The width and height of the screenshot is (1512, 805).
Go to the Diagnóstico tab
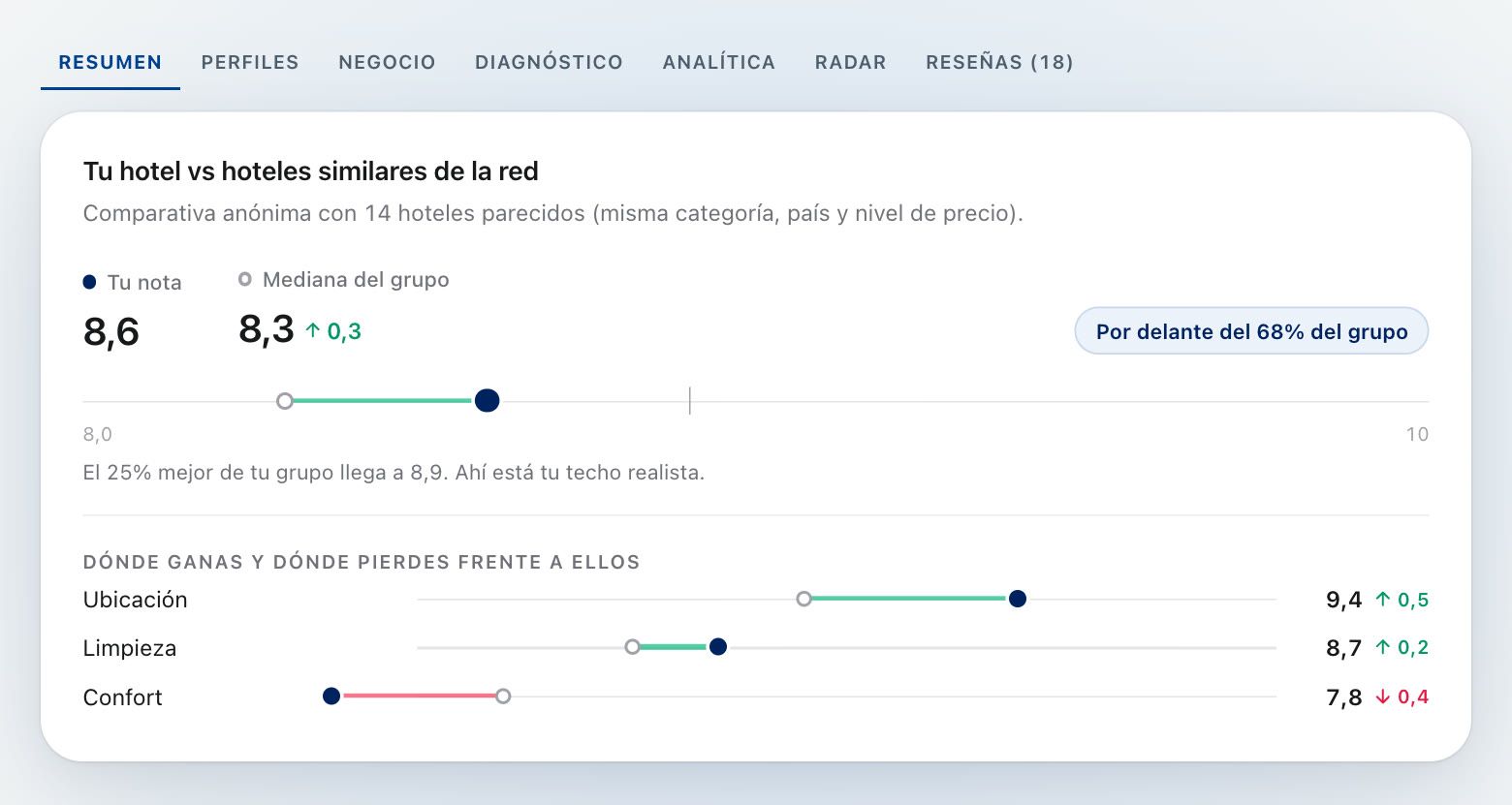(x=549, y=62)
